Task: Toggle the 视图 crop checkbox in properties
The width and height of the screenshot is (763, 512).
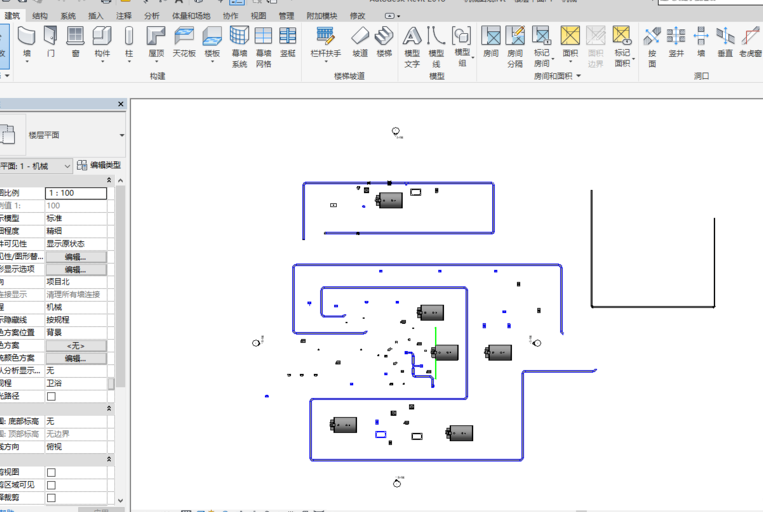Action: click(x=51, y=472)
